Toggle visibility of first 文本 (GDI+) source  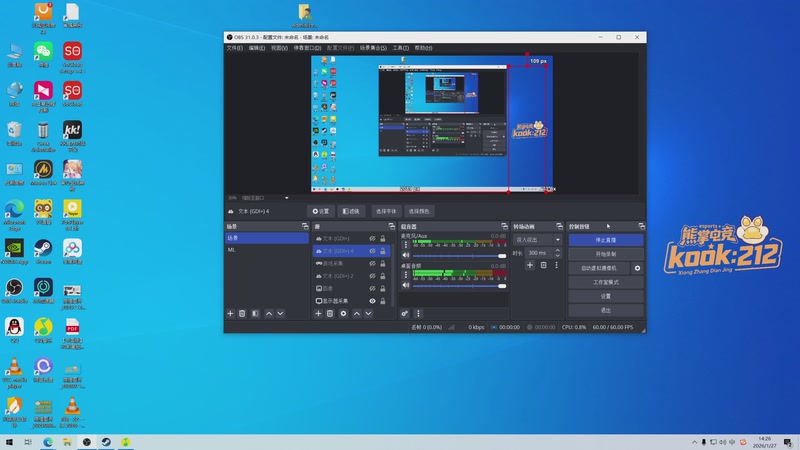(x=372, y=238)
